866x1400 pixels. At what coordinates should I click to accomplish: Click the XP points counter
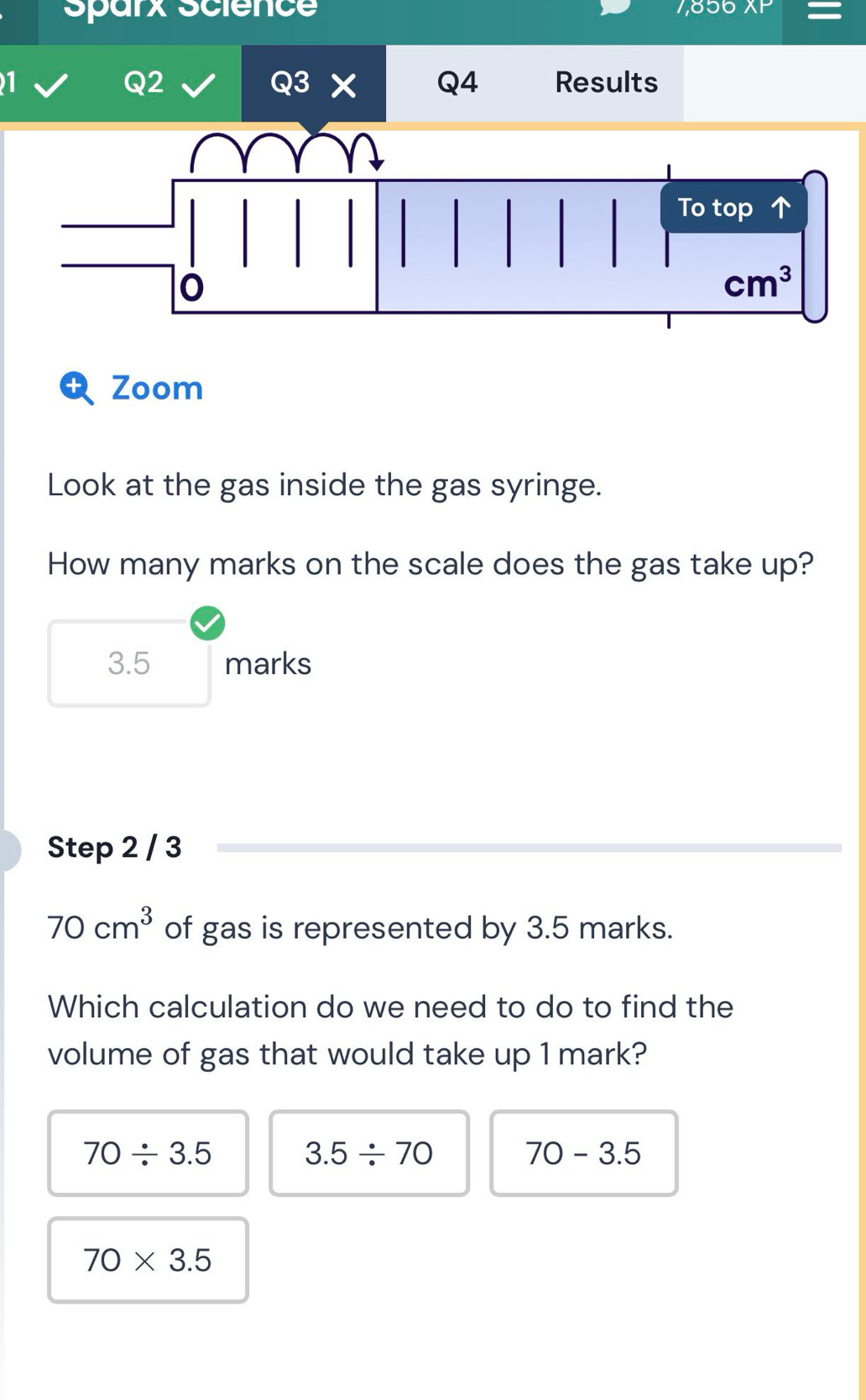click(x=723, y=8)
